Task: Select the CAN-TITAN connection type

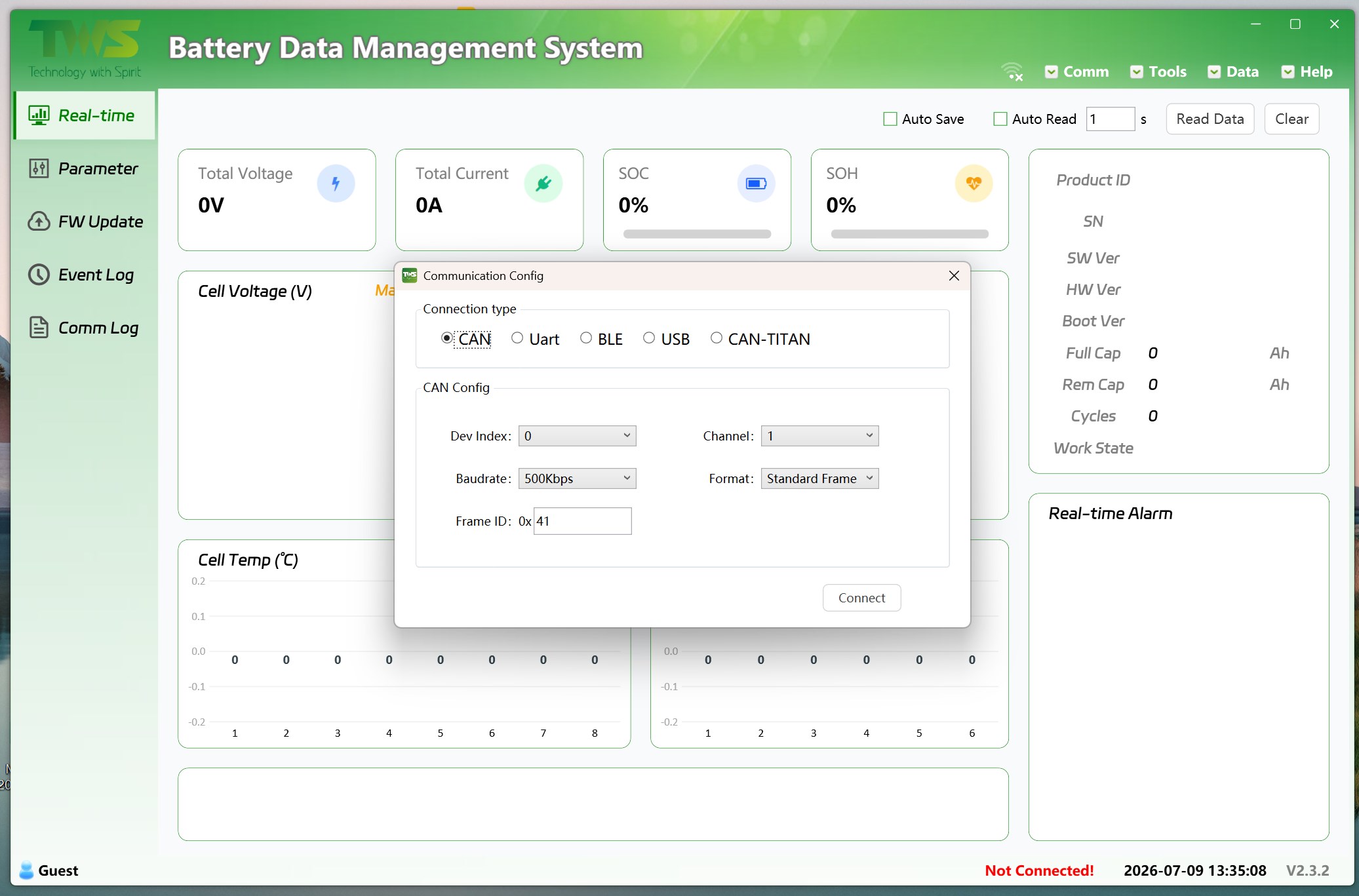Action: click(760, 339)
